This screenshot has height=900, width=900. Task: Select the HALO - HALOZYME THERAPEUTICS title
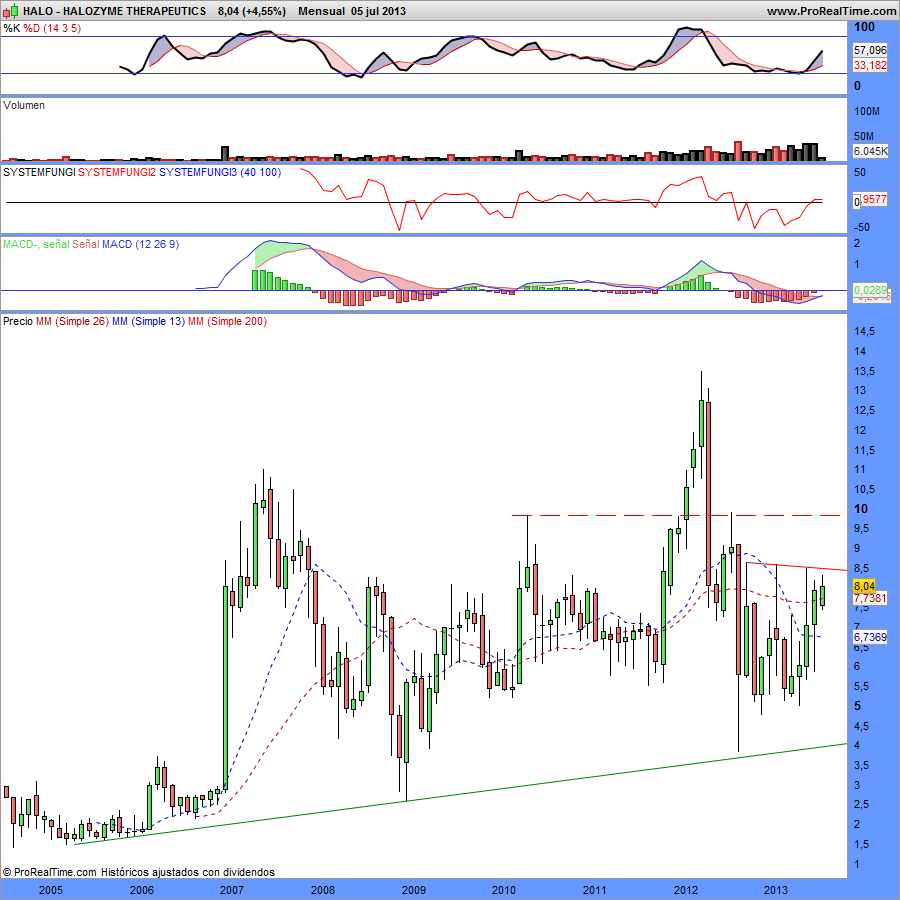click(x=115, y=11)
